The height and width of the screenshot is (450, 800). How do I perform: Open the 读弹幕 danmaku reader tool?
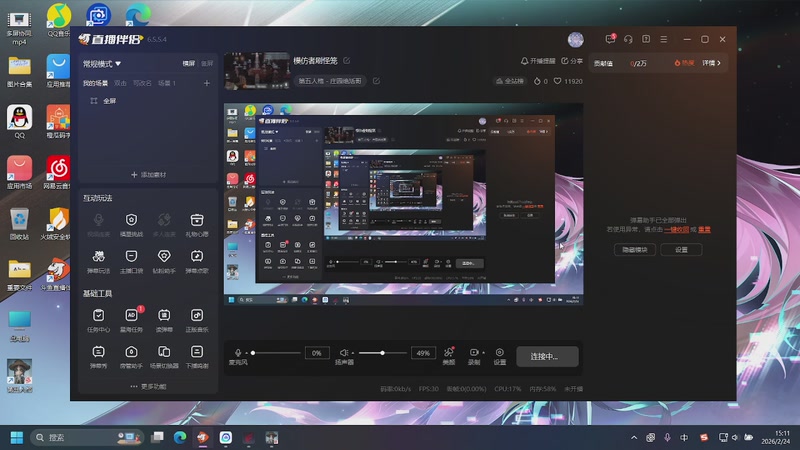click(164, 320)
